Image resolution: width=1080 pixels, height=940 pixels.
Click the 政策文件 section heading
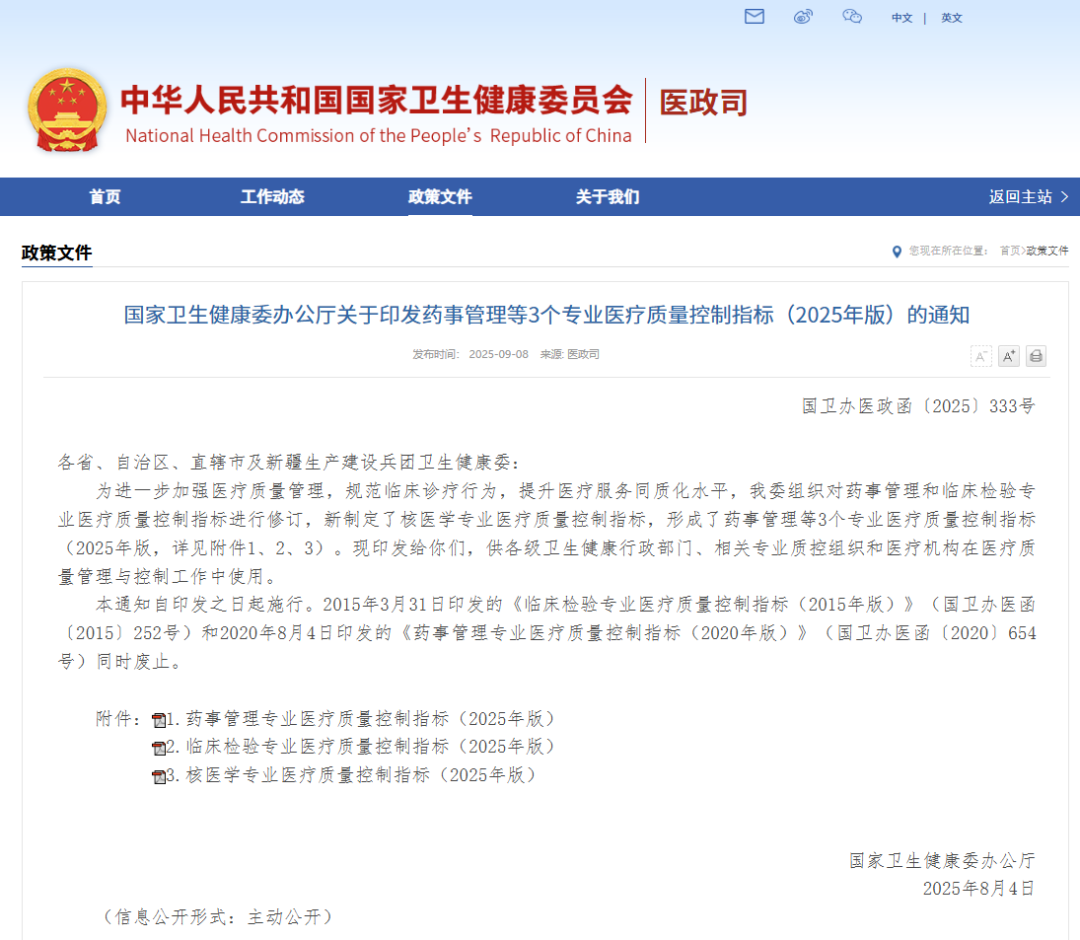pos(56,253)
